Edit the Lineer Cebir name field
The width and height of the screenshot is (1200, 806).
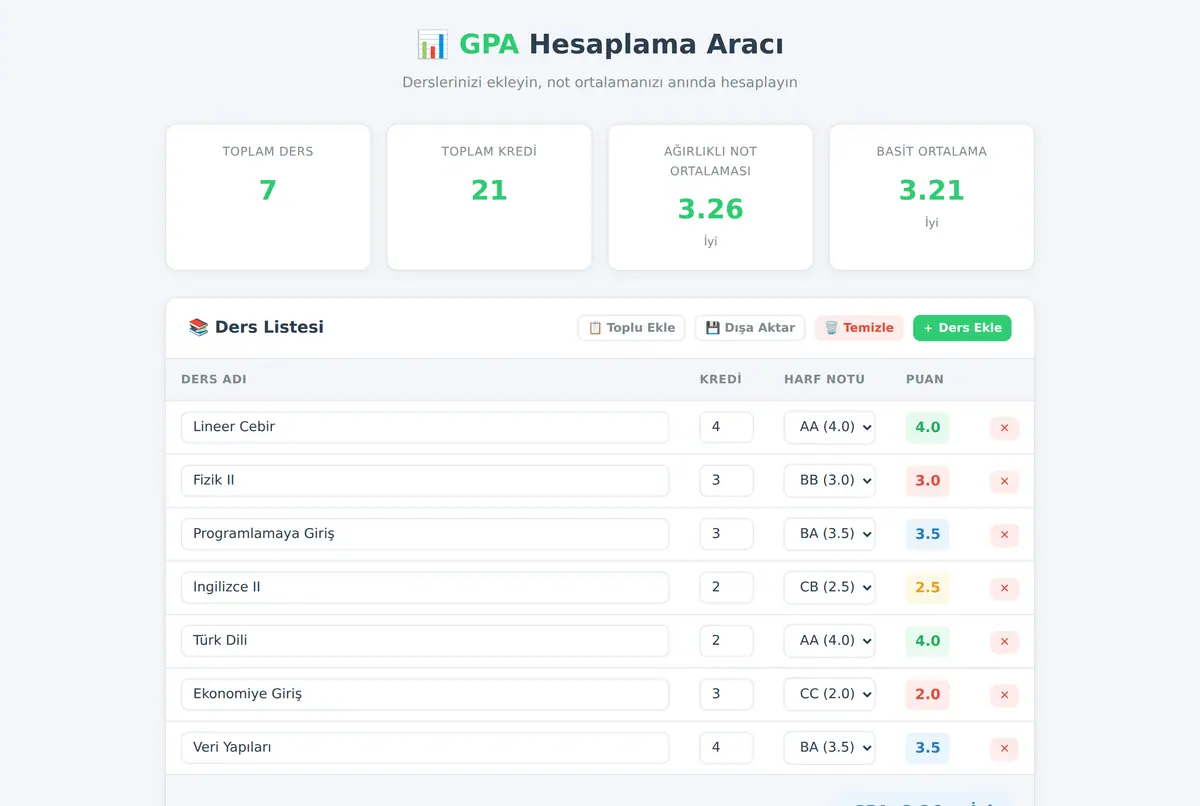click(x=425, y=427)
